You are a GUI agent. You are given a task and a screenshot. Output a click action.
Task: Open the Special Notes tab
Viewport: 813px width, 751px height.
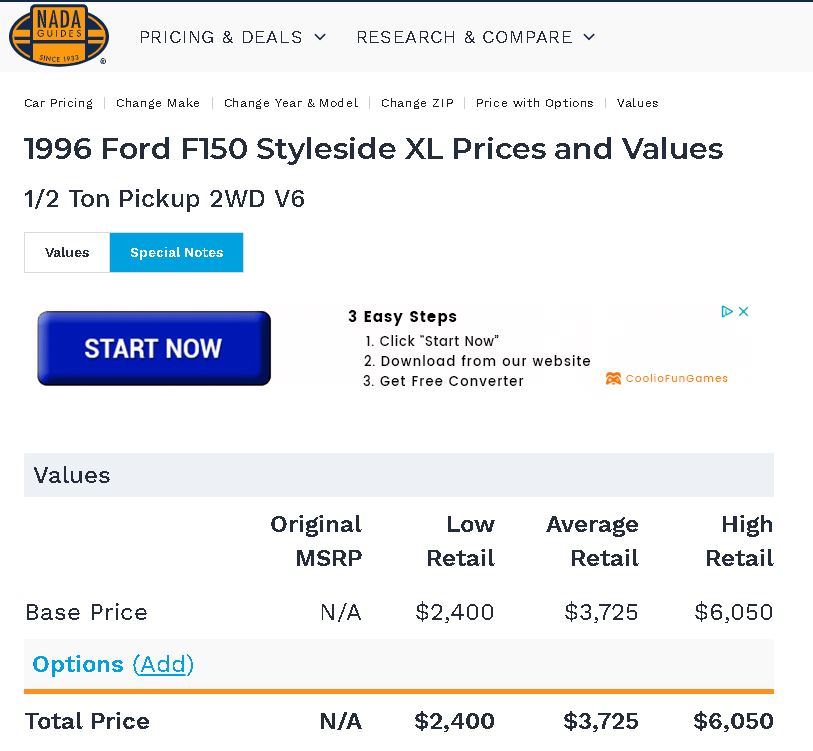176,252
